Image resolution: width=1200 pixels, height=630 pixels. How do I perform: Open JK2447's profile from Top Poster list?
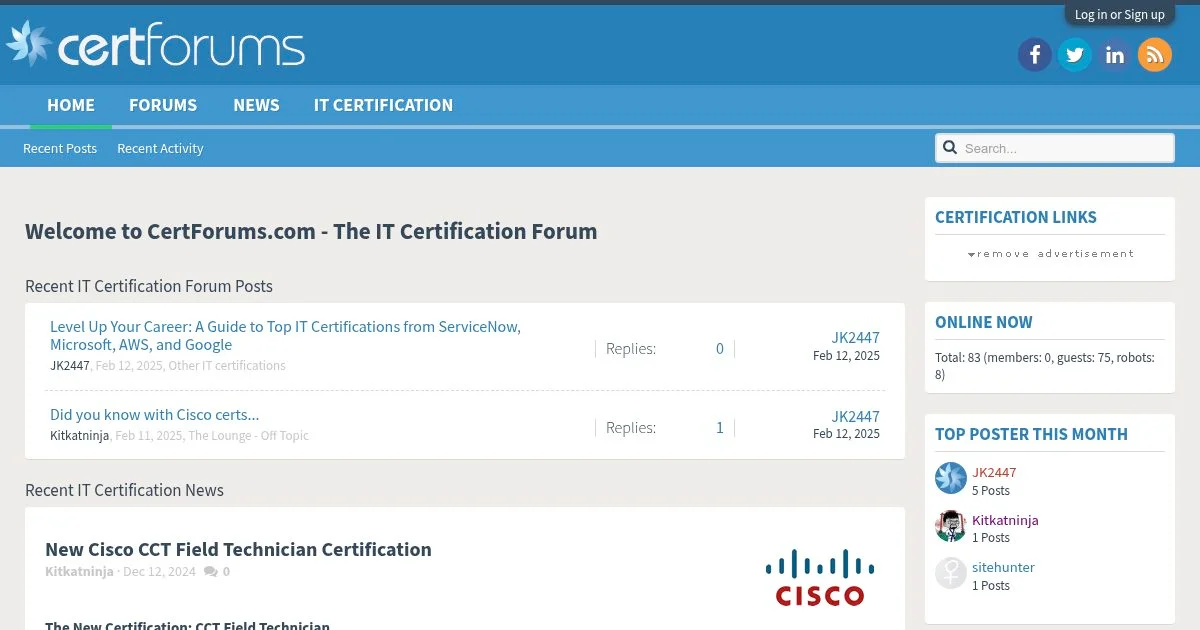[994, 472]
